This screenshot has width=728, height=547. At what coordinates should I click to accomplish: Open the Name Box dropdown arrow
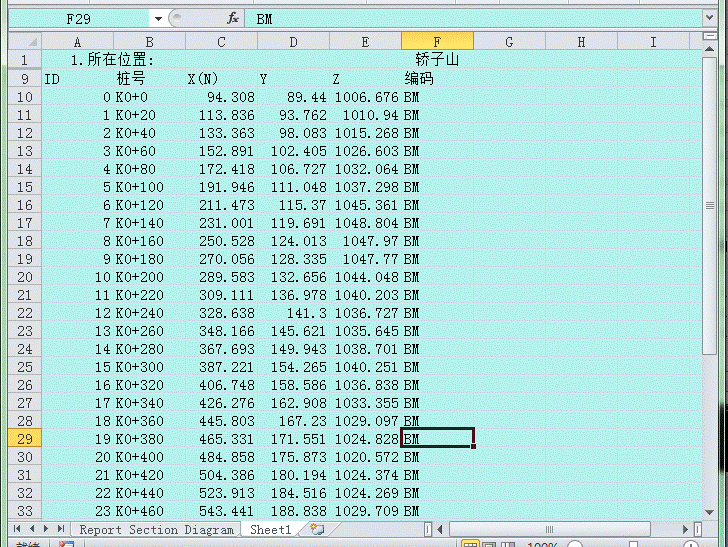(158, 19)
